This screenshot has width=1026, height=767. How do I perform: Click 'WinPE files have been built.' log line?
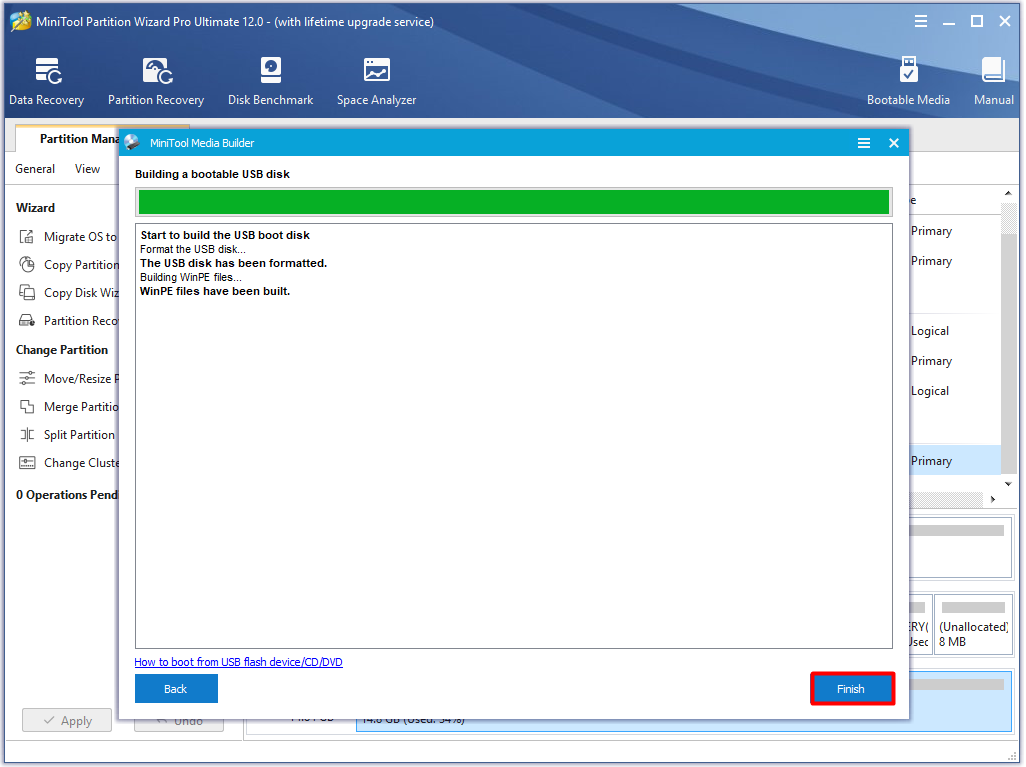coord(215,291)
